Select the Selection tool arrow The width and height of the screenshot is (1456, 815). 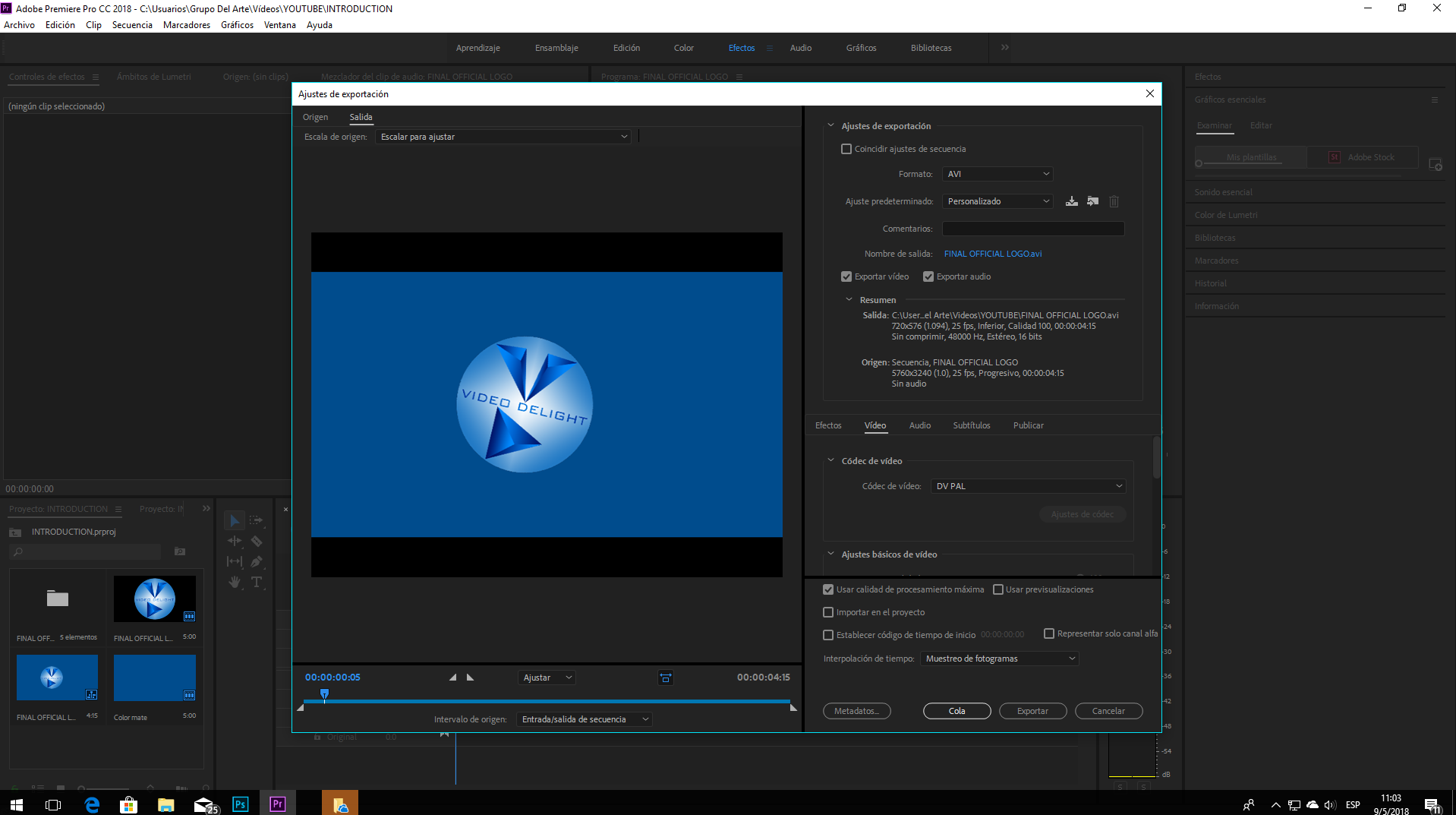(235, 520)
